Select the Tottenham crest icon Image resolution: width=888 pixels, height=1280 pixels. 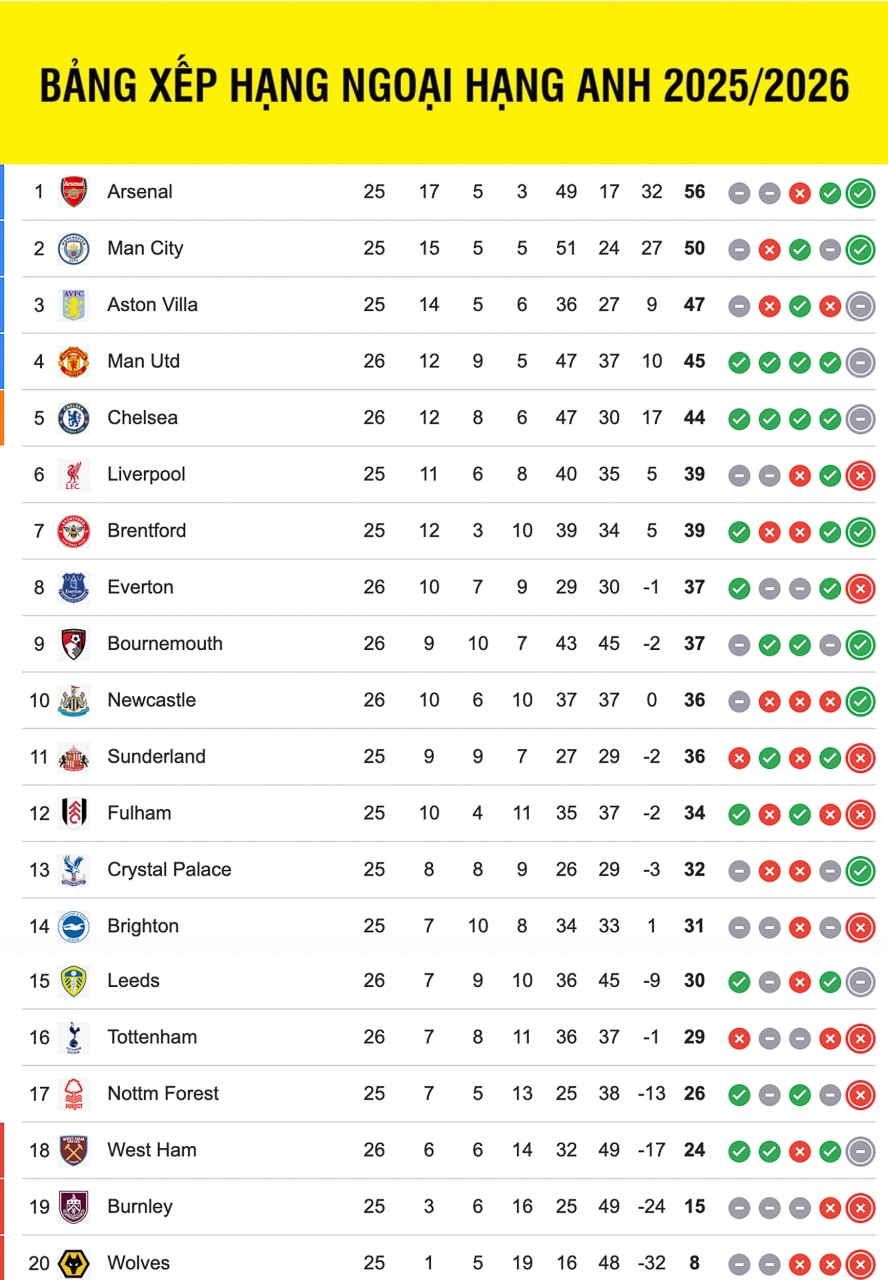(74, 1037)
